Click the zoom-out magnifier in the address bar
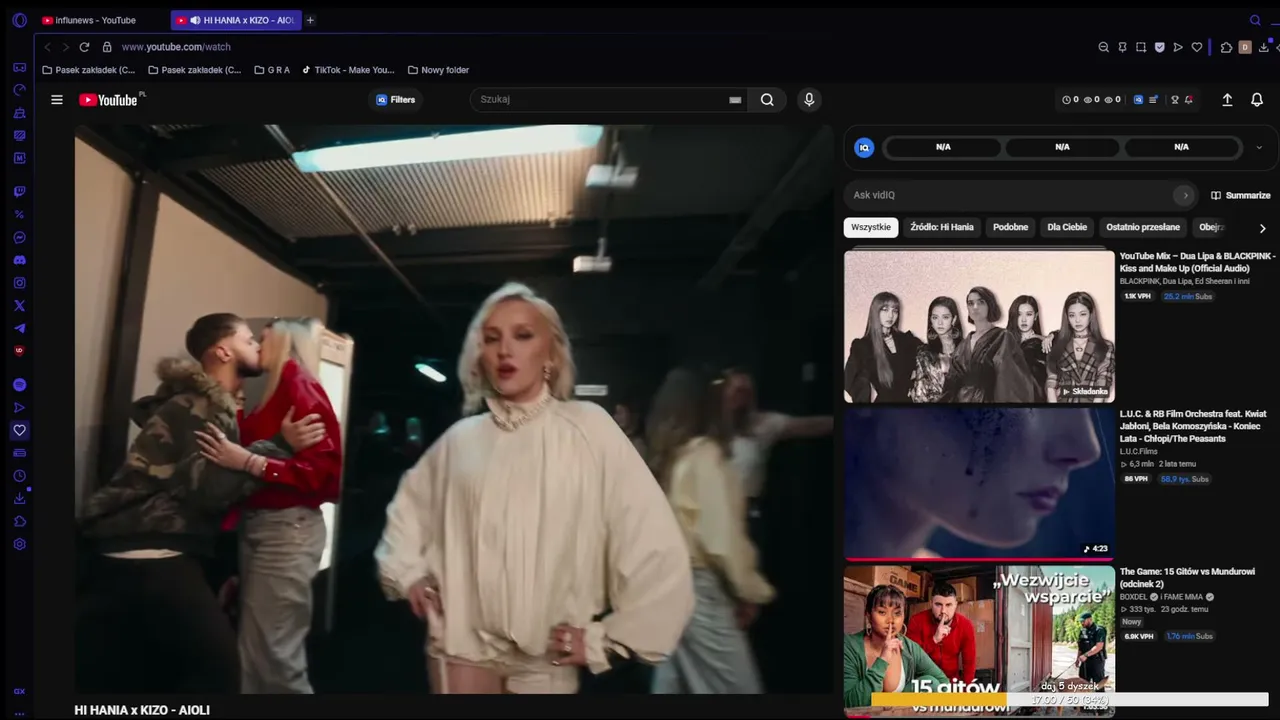The width and height of the screenshot is (1280, 720). click(1104, 47)
